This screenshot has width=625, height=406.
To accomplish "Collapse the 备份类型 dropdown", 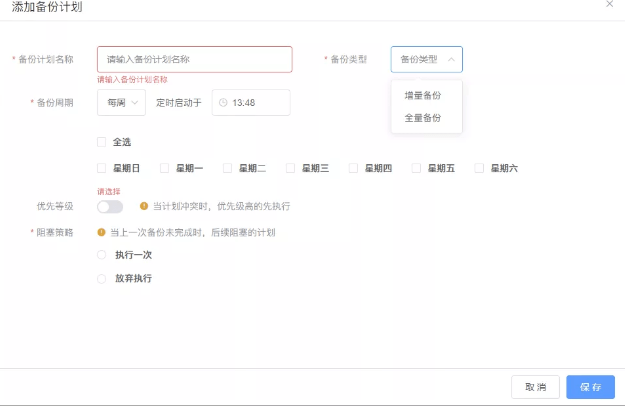I will click(427, 59).
